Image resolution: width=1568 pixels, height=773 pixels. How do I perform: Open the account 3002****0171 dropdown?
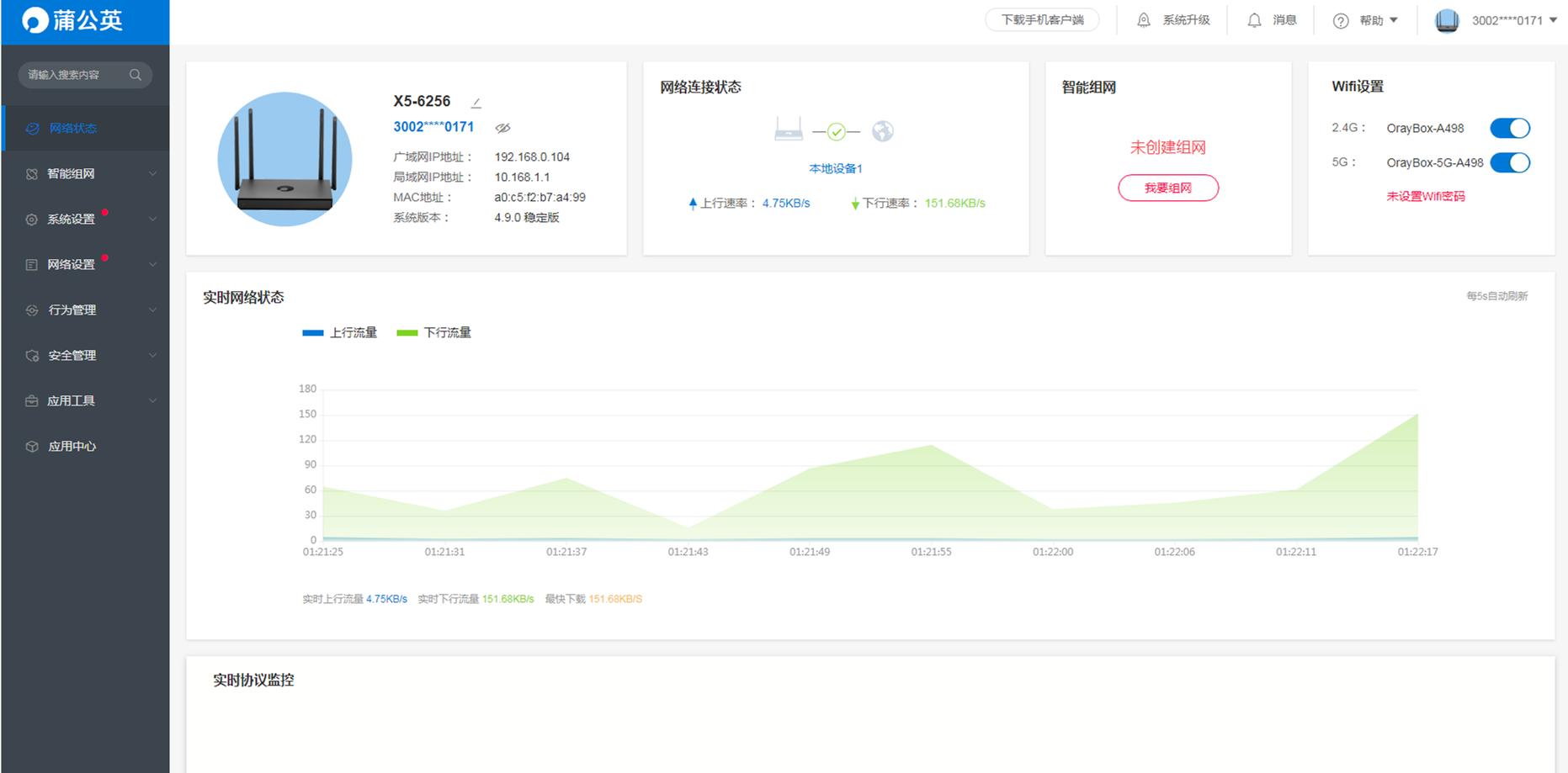pos(1513,20)
